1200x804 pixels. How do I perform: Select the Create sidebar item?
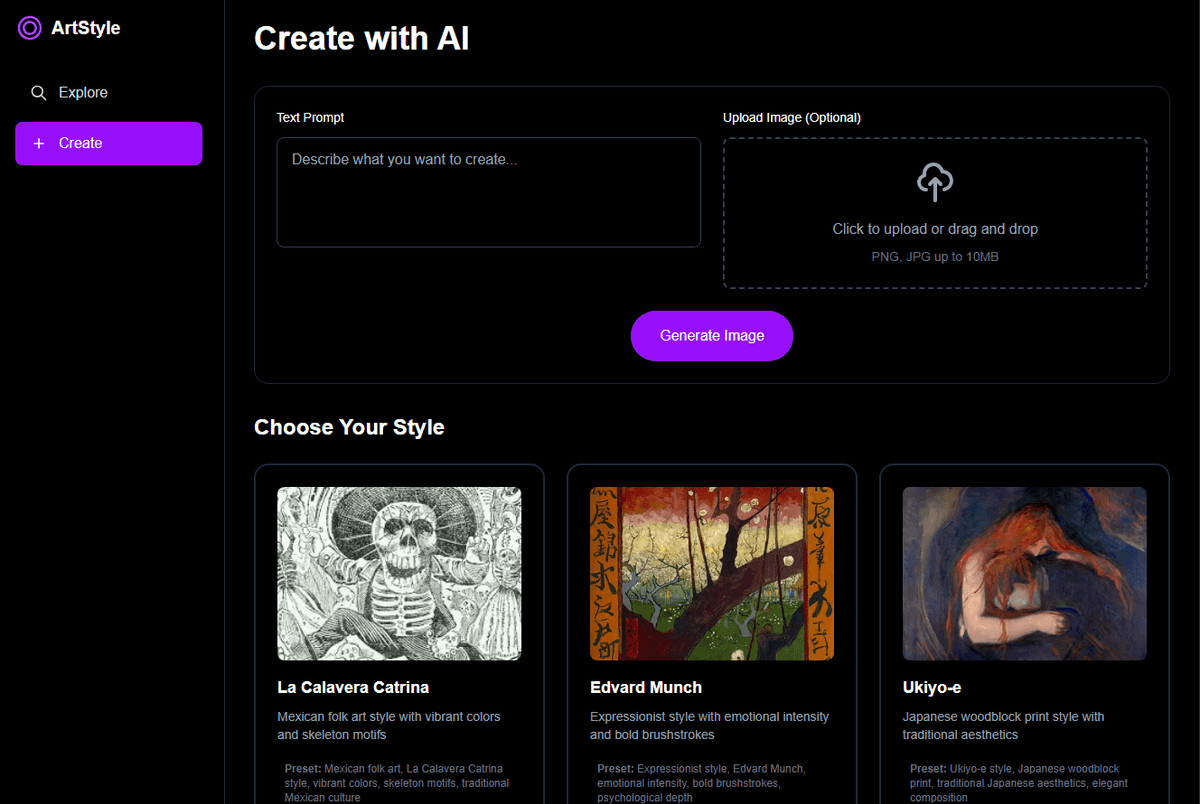(108, 144)
